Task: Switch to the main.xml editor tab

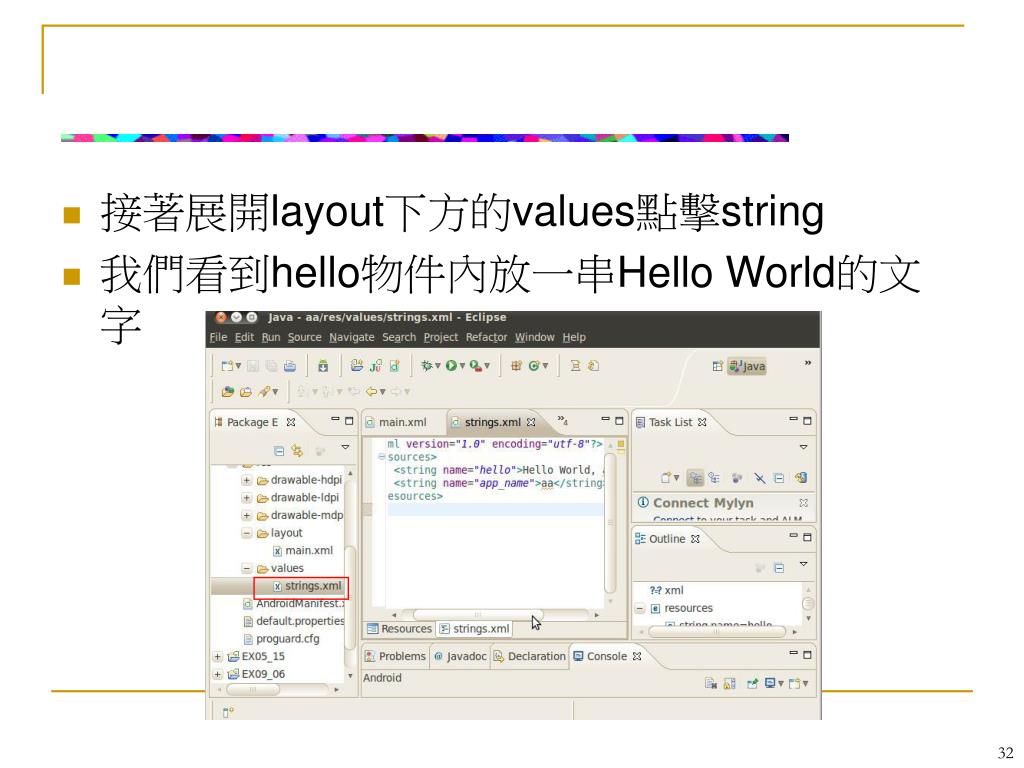Action: pyautogui.click(x=396, y=422)
